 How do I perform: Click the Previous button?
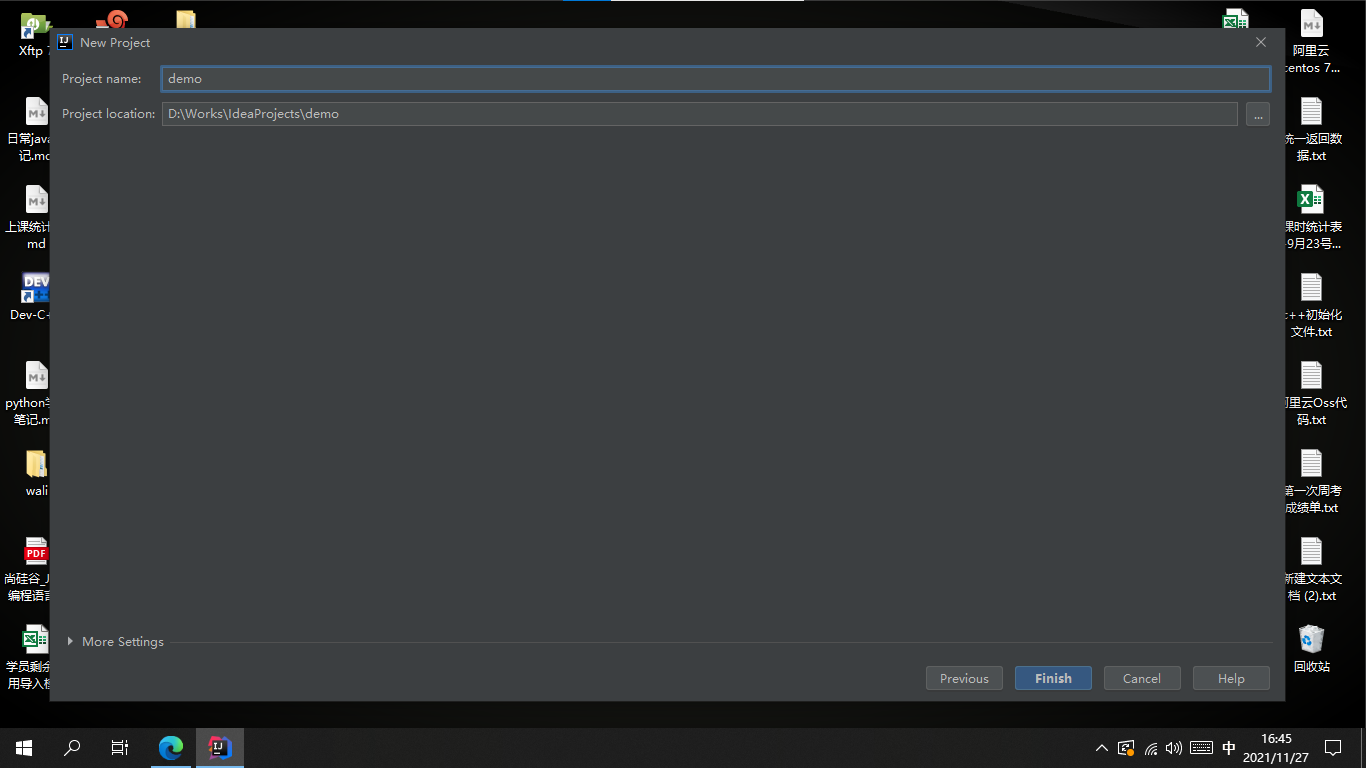(964, 678)
